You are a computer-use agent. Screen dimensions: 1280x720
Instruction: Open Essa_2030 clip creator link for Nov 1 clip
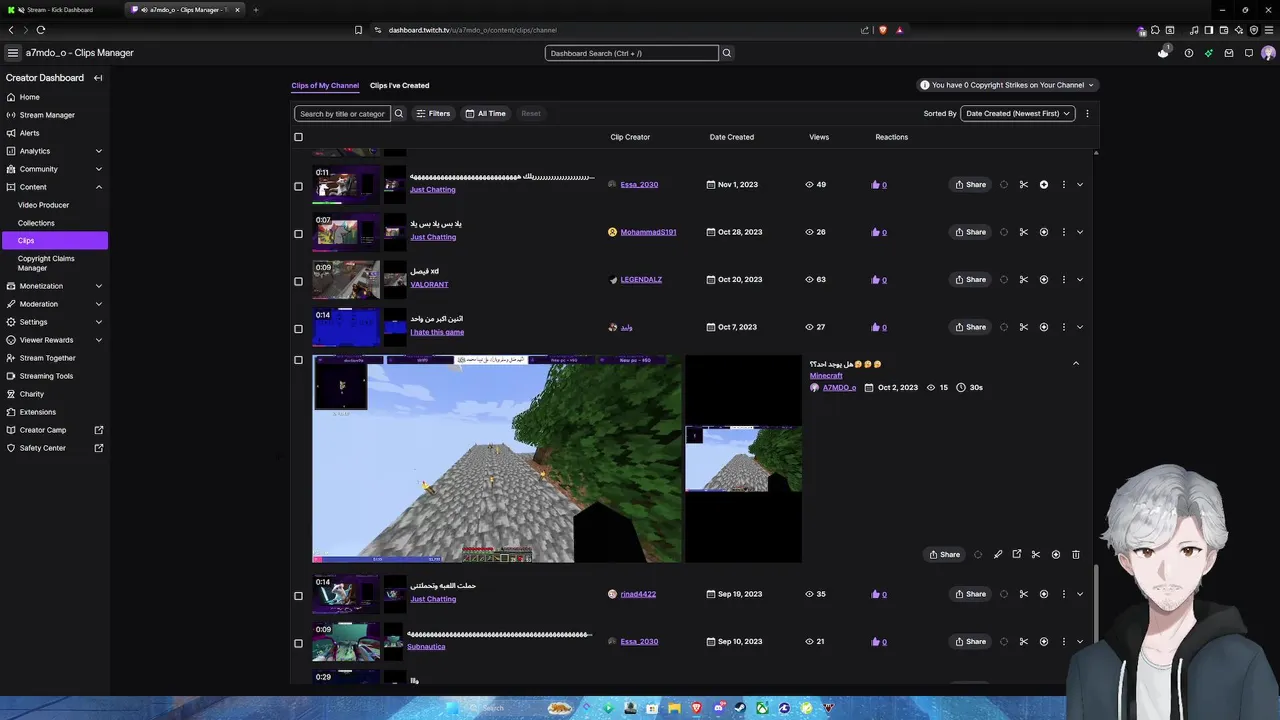639,185
